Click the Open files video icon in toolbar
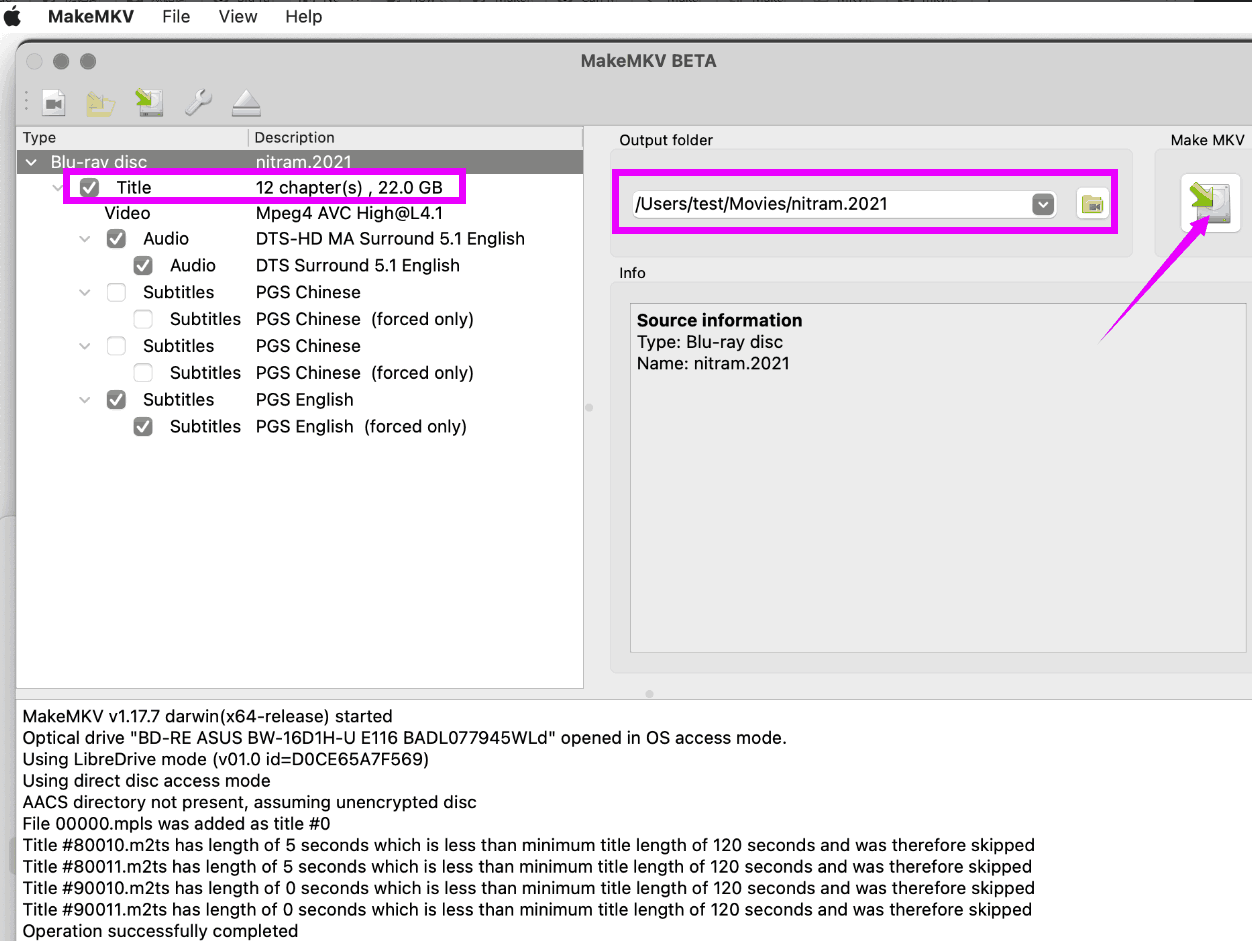1252x941 pixels. point(53,103)
